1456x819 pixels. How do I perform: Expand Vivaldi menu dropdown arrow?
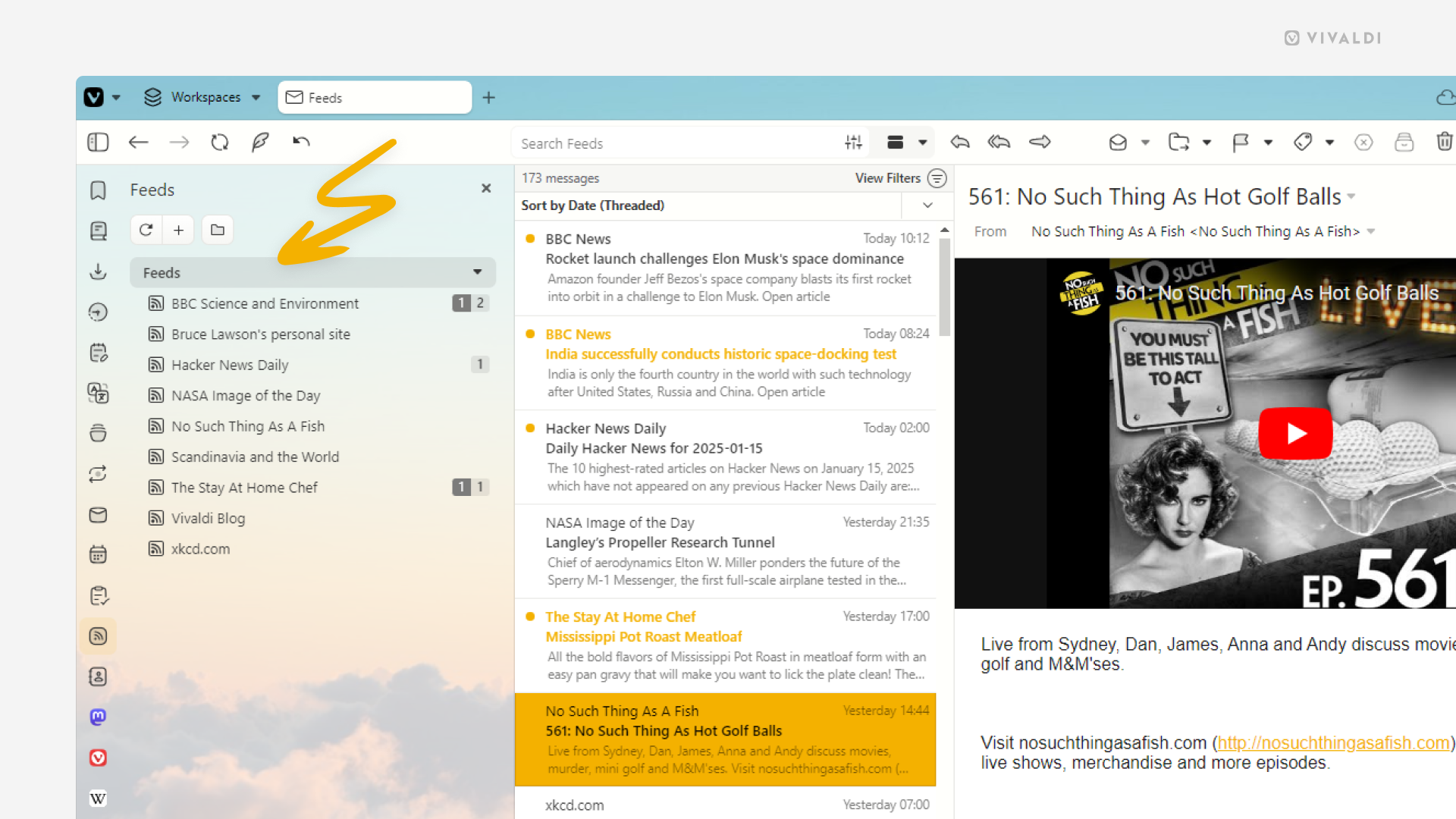116,97
